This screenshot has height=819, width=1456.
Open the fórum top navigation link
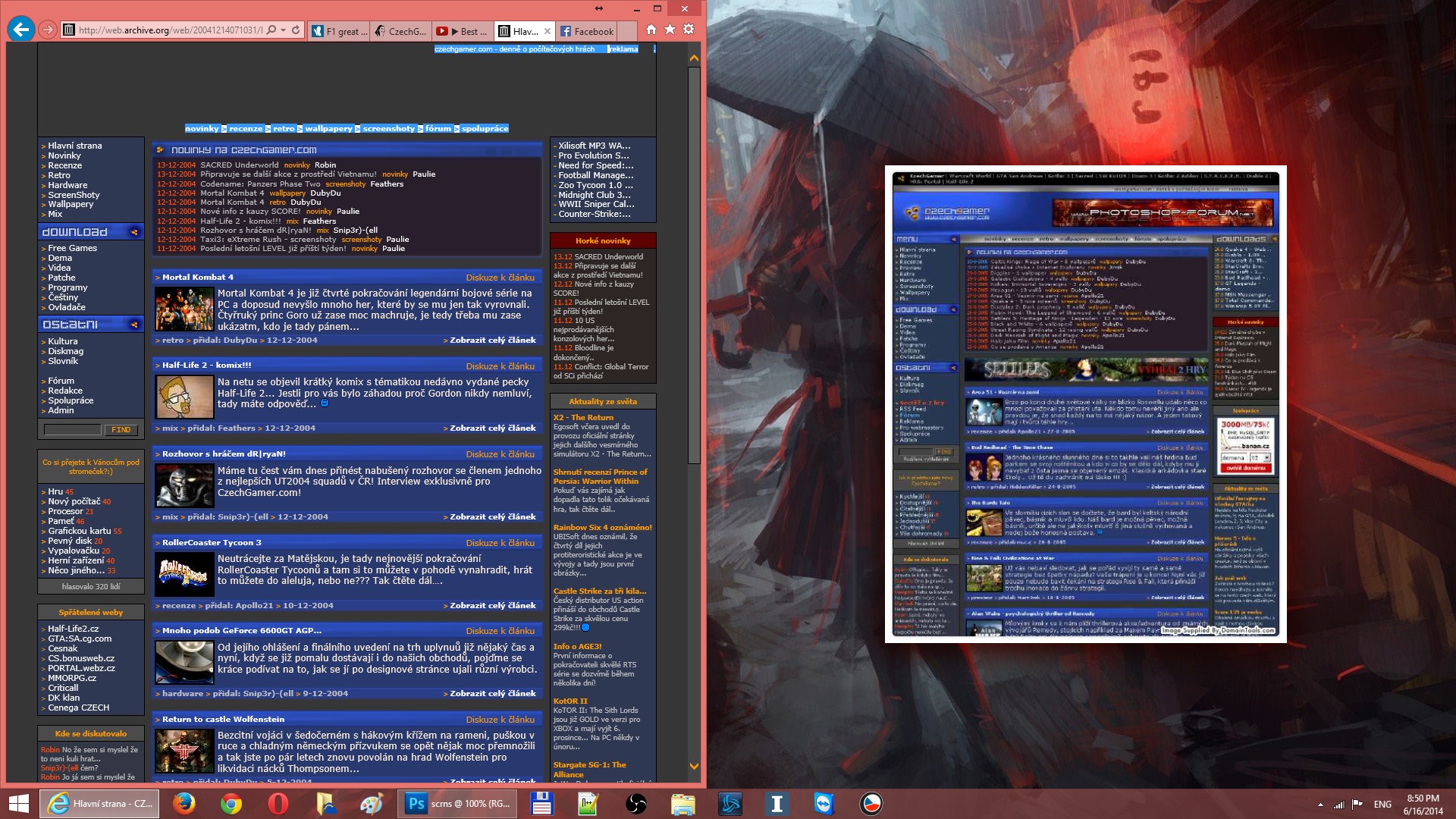pyautogui.click(x=438, y=129)
